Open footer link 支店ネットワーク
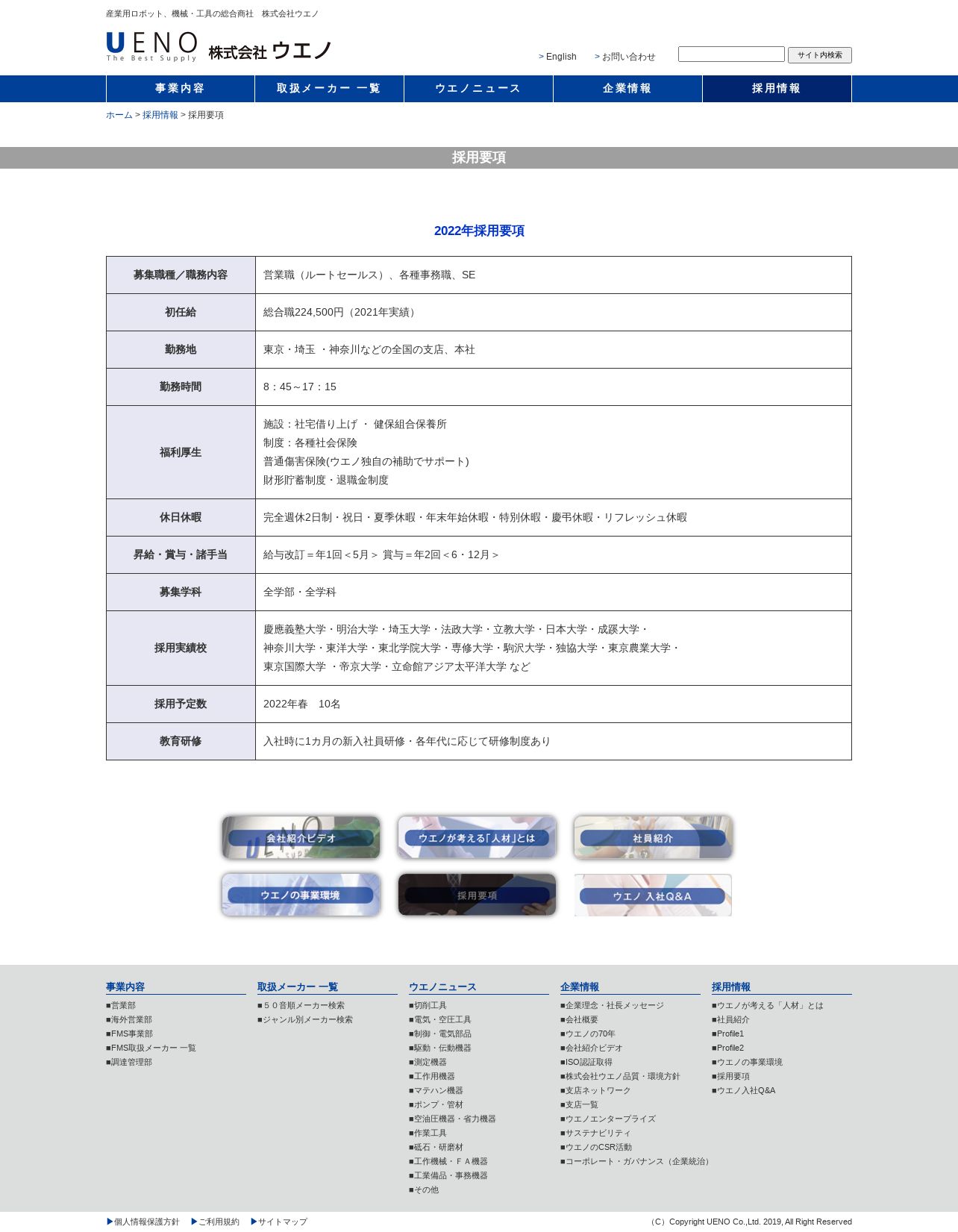This screenshot has height=1232, width=958. (595, 1091)
